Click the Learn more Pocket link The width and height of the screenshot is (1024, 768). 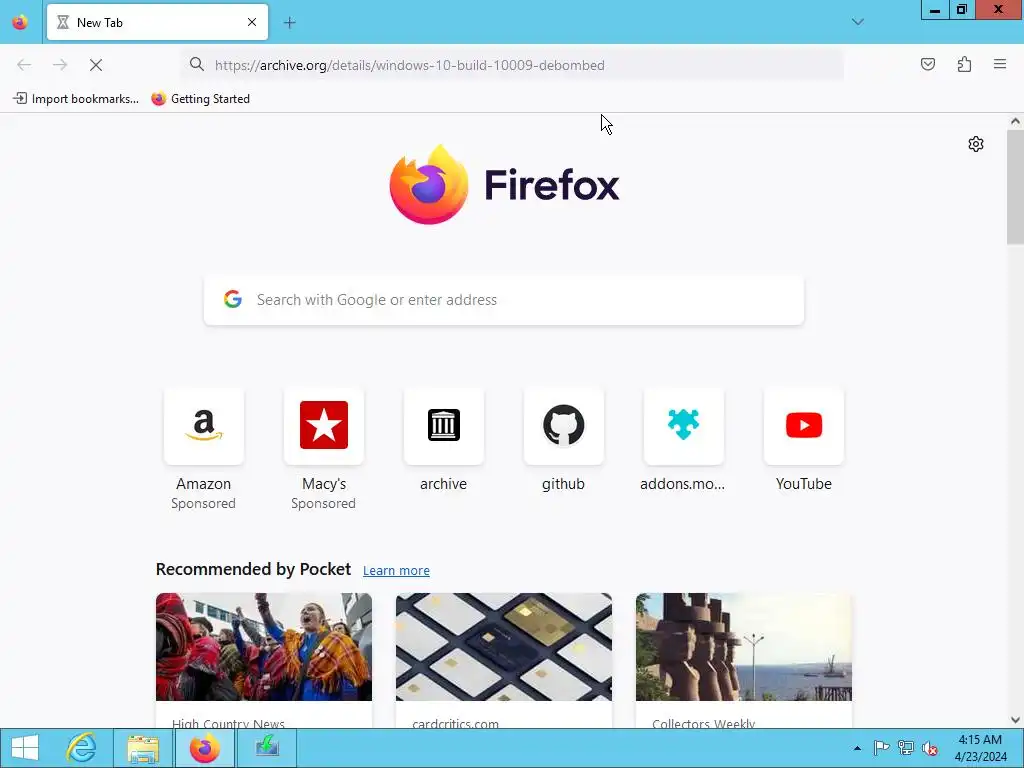tap(396, 571)
